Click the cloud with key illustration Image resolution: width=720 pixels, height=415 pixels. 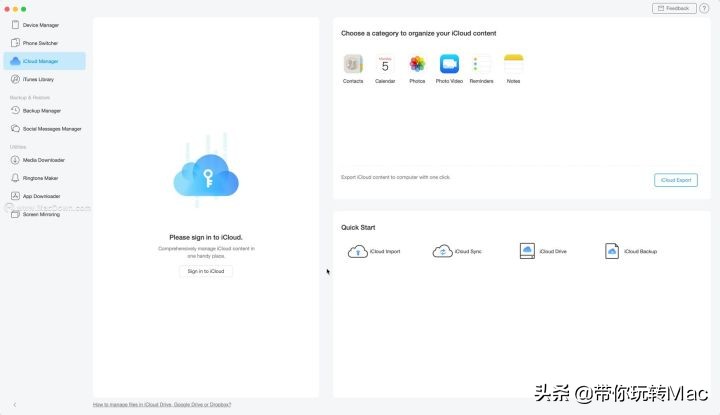click(x=206, y=174)
